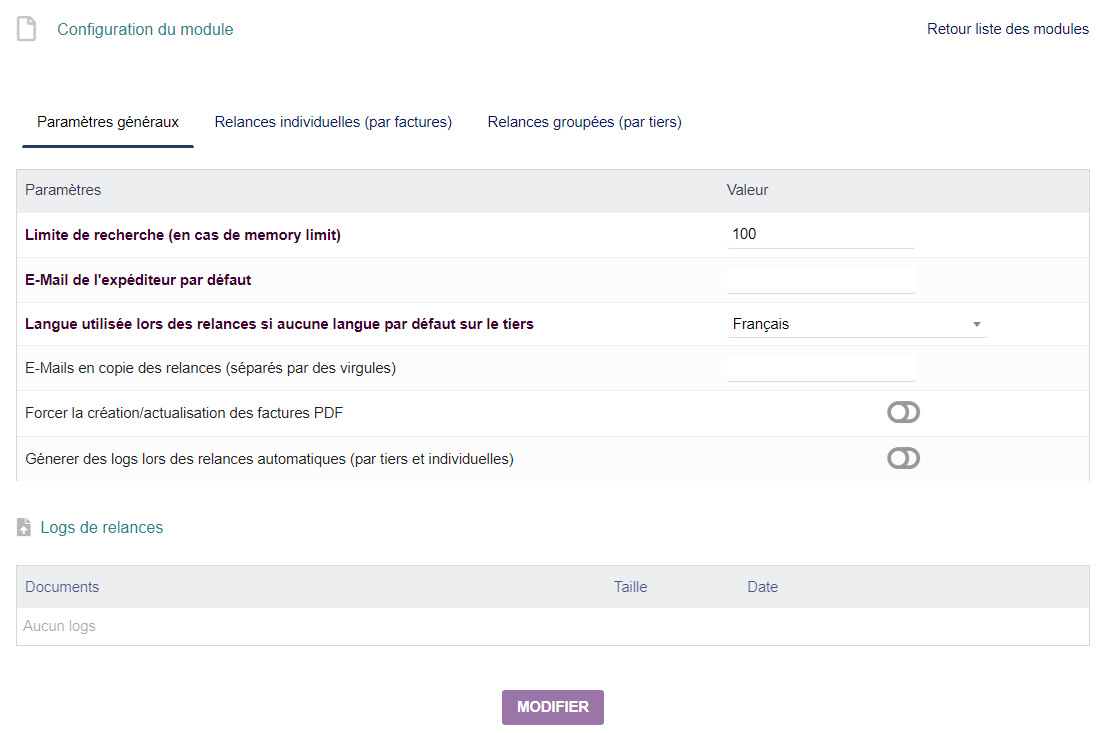Enable logs for automatic relances
Screen dimensions: 1105x733
click(903, 458)
